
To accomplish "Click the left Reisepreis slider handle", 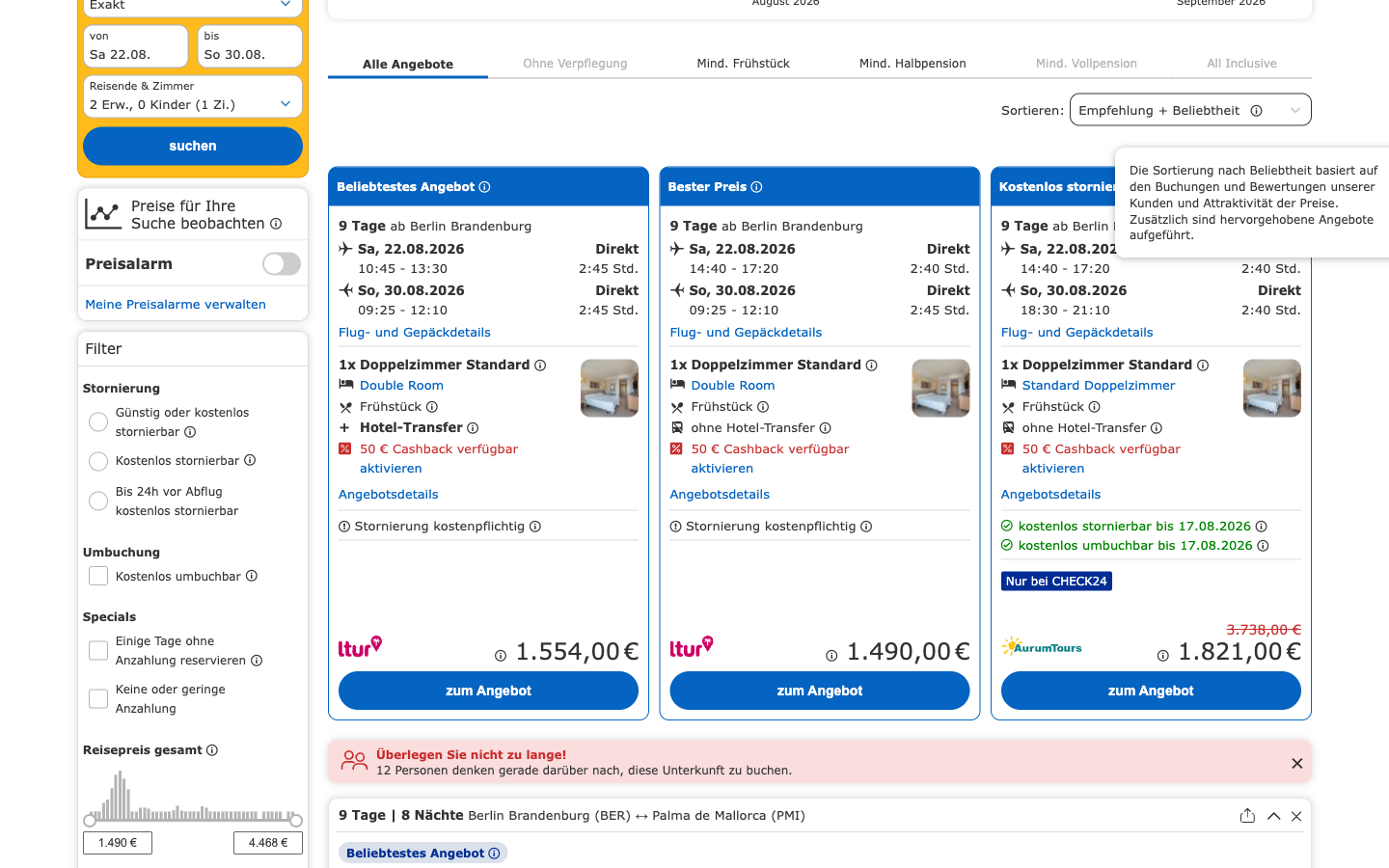I will click(x=90, y=821).
